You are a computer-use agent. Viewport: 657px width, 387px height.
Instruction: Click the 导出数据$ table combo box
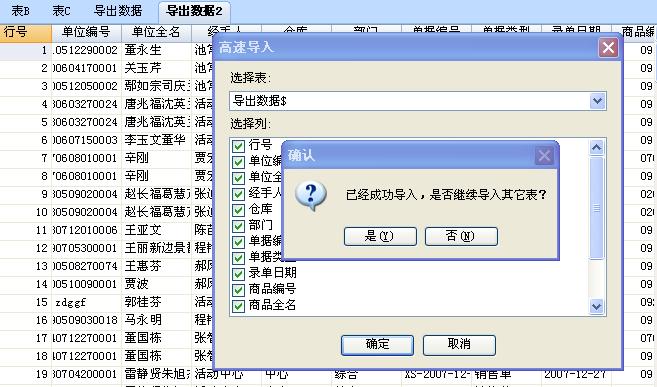click(x=417, y=101)
